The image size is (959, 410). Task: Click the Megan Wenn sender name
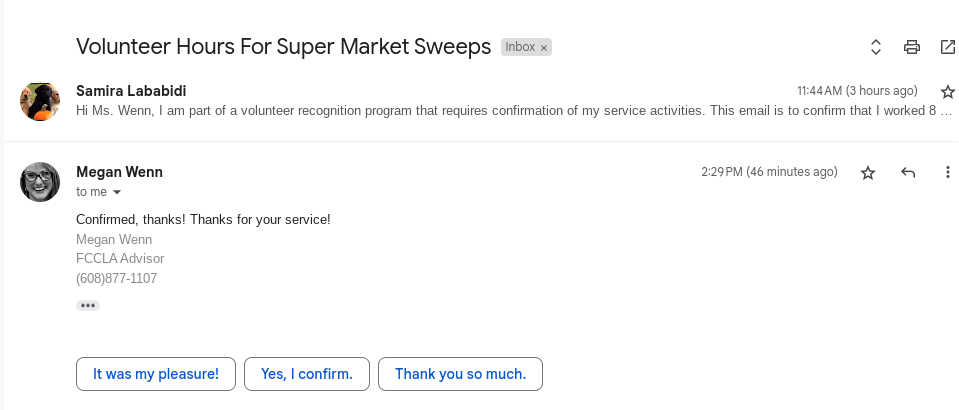coord(119,172)
